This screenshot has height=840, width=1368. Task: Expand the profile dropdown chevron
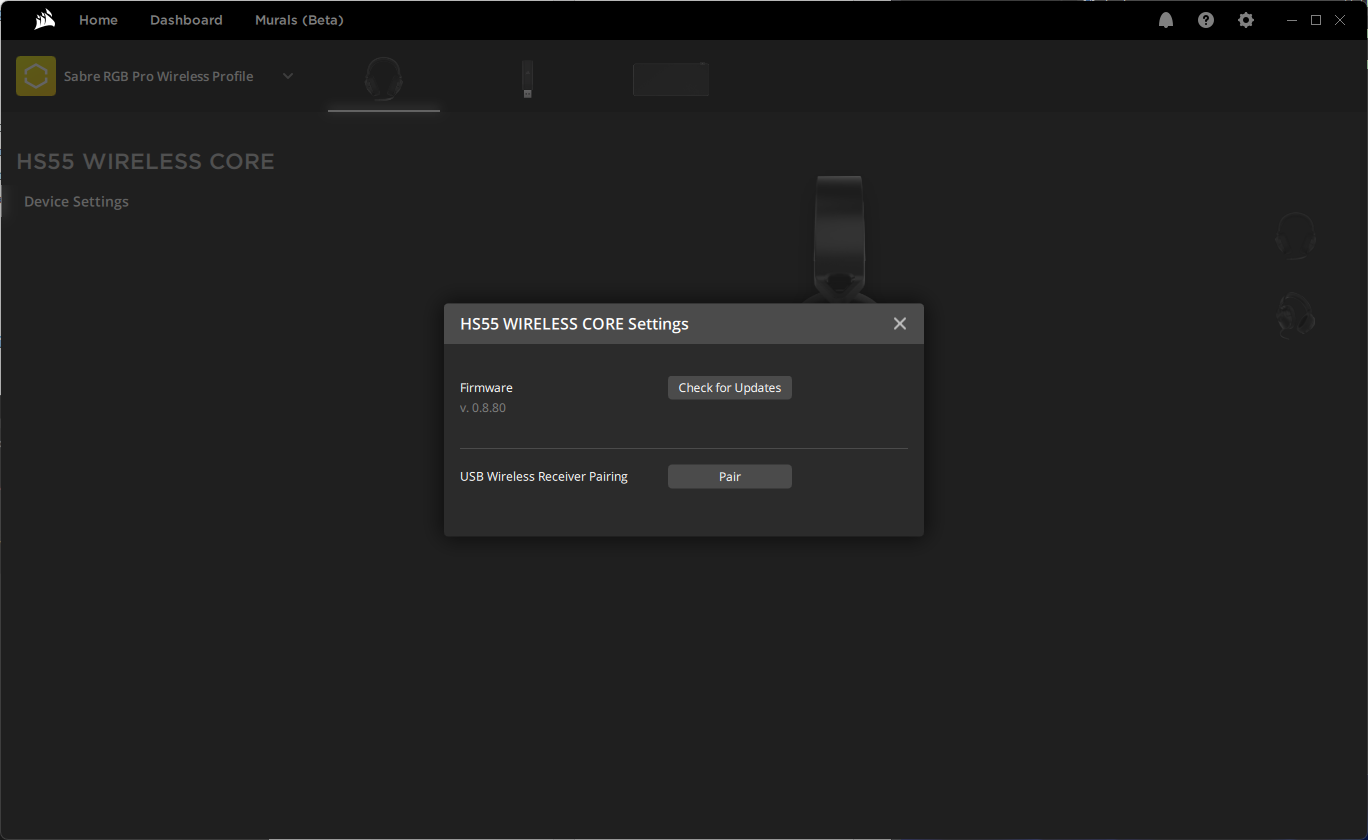(x=288, y=76)
